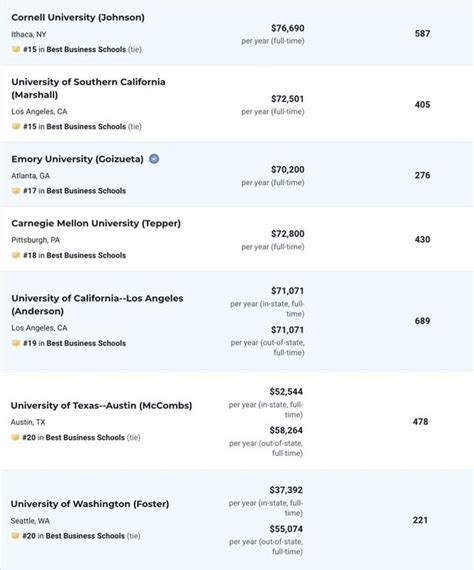Click the ranking badge icon beside Emory's #17

pyautogui.click(x=16, y=190)
